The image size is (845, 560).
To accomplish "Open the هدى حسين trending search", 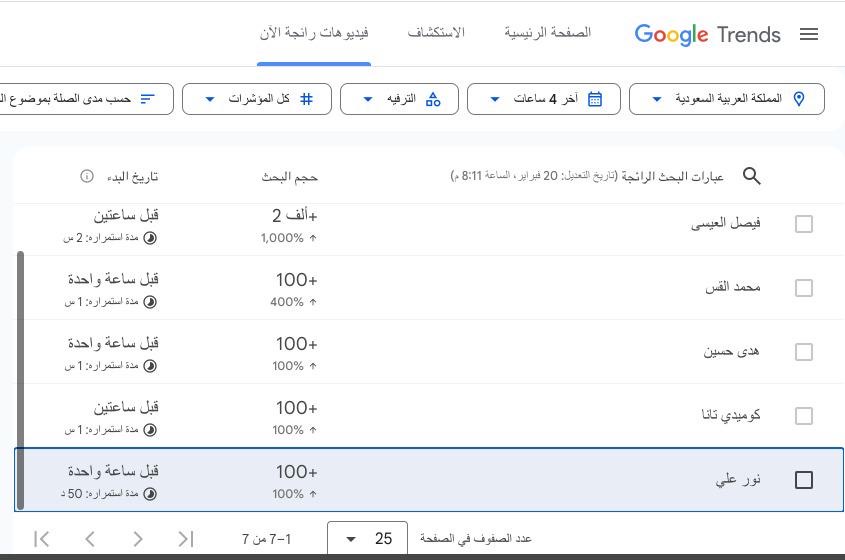I will (732, 351).
